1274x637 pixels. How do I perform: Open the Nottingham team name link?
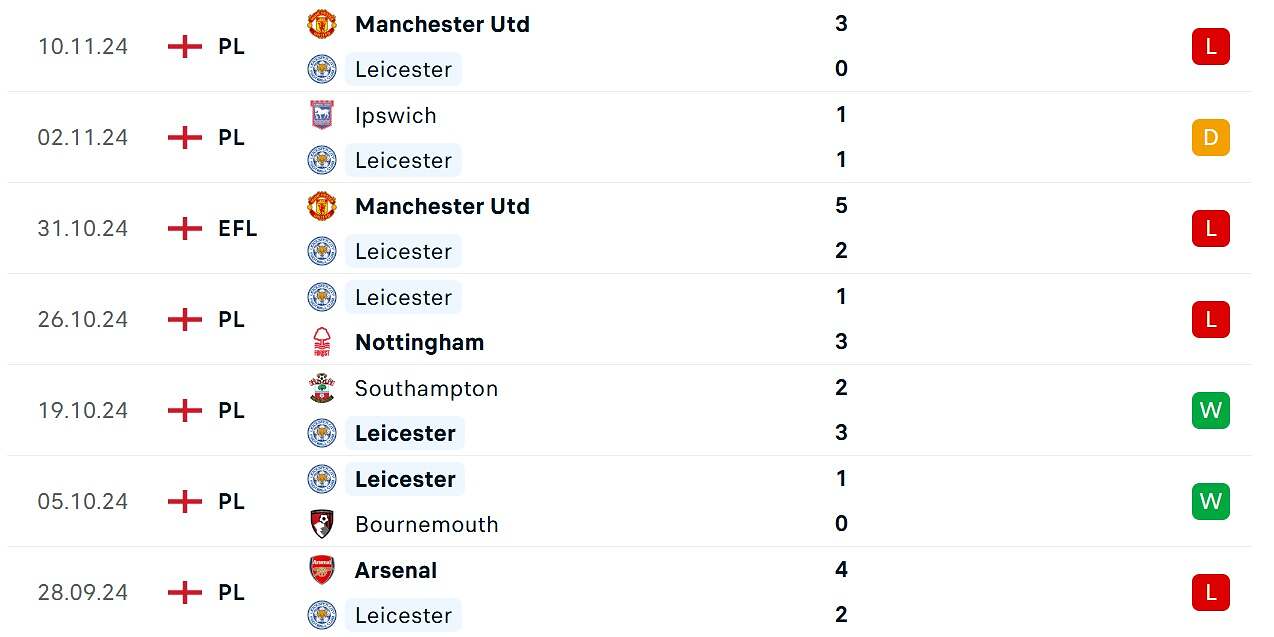point(419,342)
